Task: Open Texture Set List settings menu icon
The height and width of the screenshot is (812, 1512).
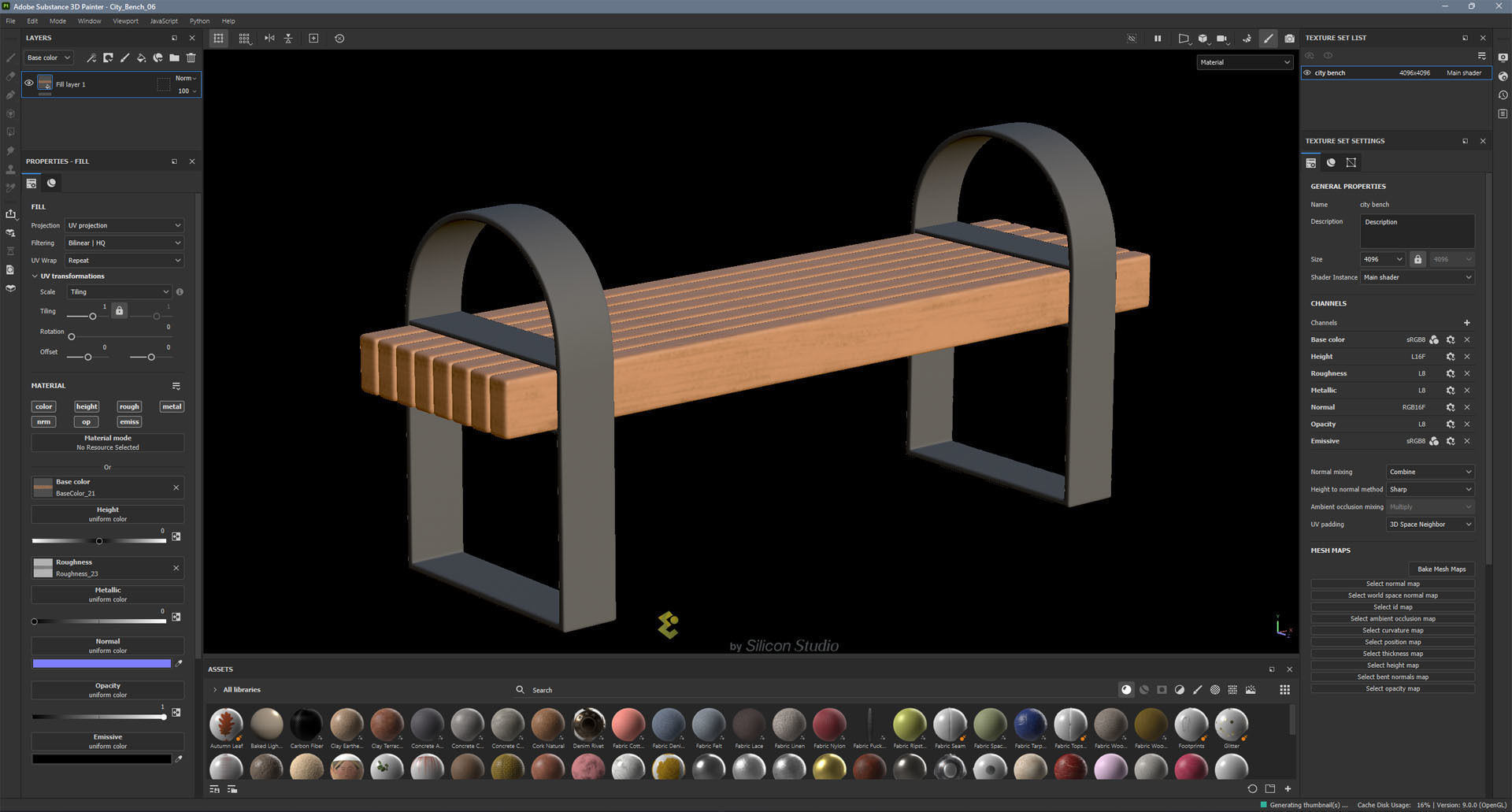Action: click(x=1481, y=55)
